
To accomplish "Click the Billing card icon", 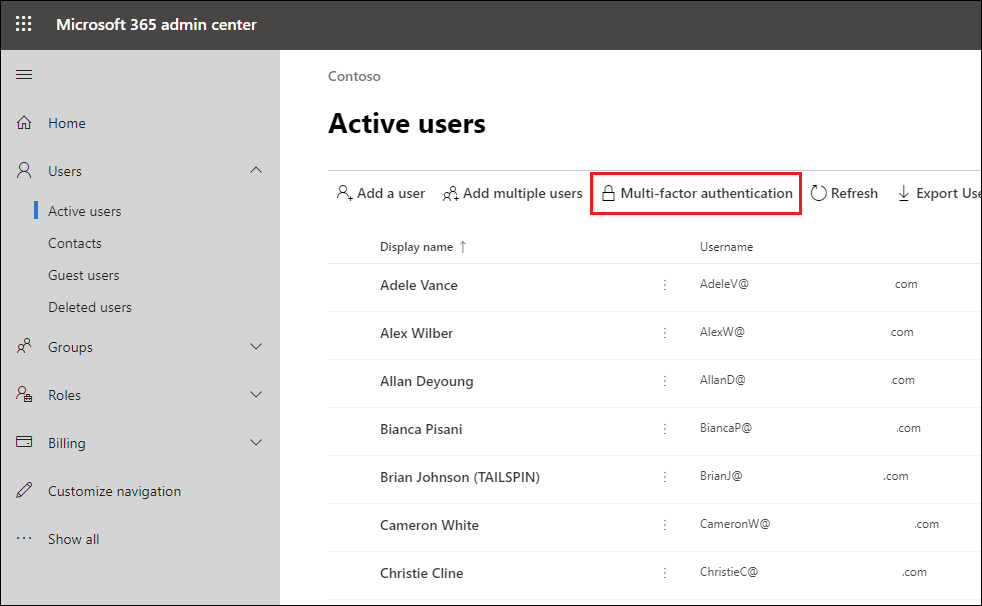I will pyautogui.click(x=25, y=443).
